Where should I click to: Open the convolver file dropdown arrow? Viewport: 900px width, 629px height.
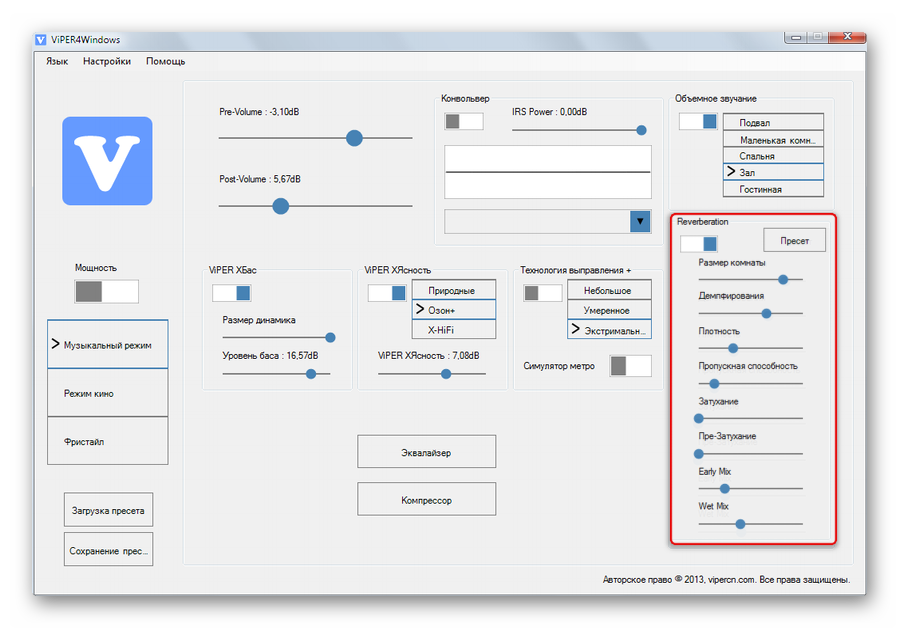coord(640,222)
